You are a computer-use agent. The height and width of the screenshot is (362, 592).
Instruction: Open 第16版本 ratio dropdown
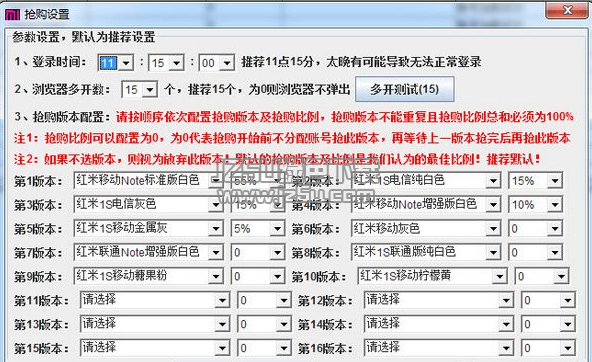pos(548,348)
